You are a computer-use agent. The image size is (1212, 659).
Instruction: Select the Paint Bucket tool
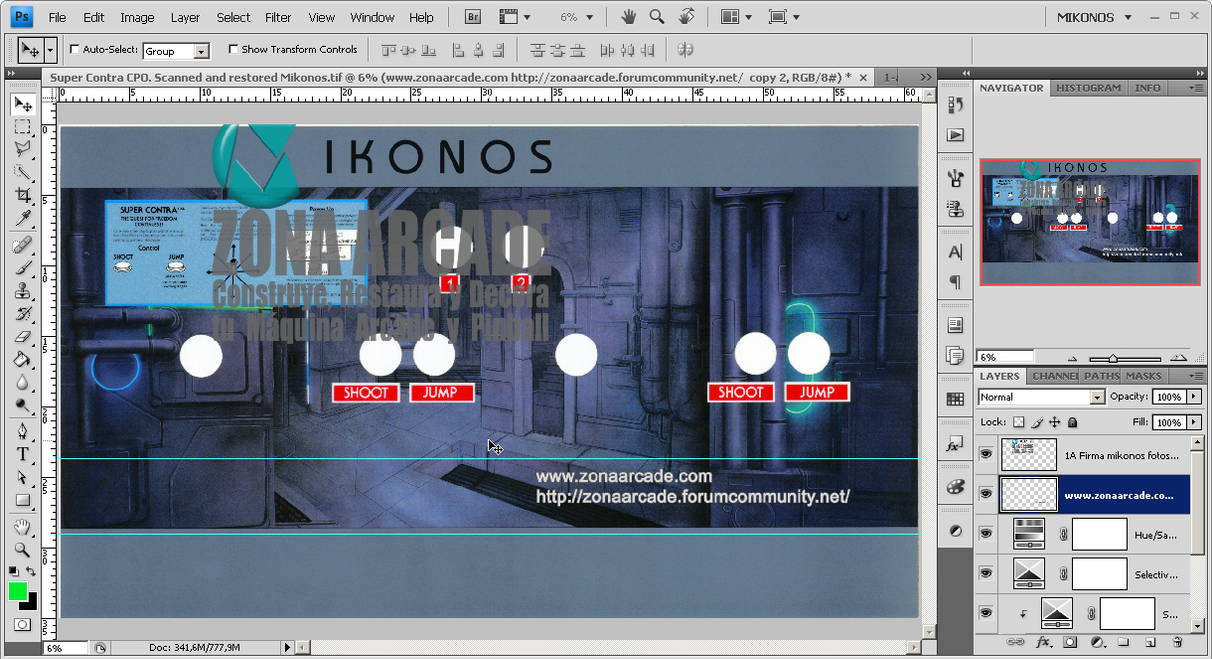22,360
